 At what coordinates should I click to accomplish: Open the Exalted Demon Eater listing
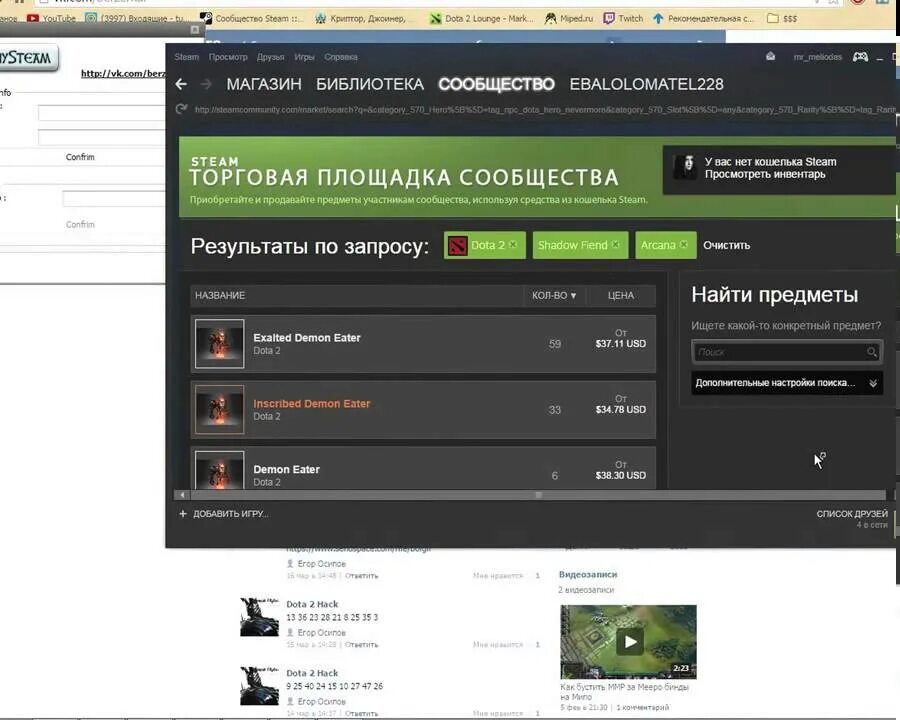click(x=423, y=343)
